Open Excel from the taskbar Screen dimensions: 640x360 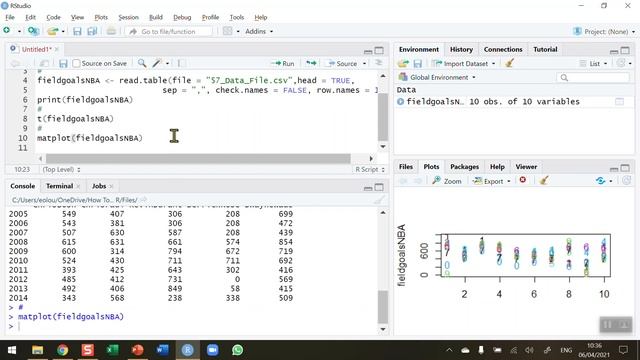(112, 350)
